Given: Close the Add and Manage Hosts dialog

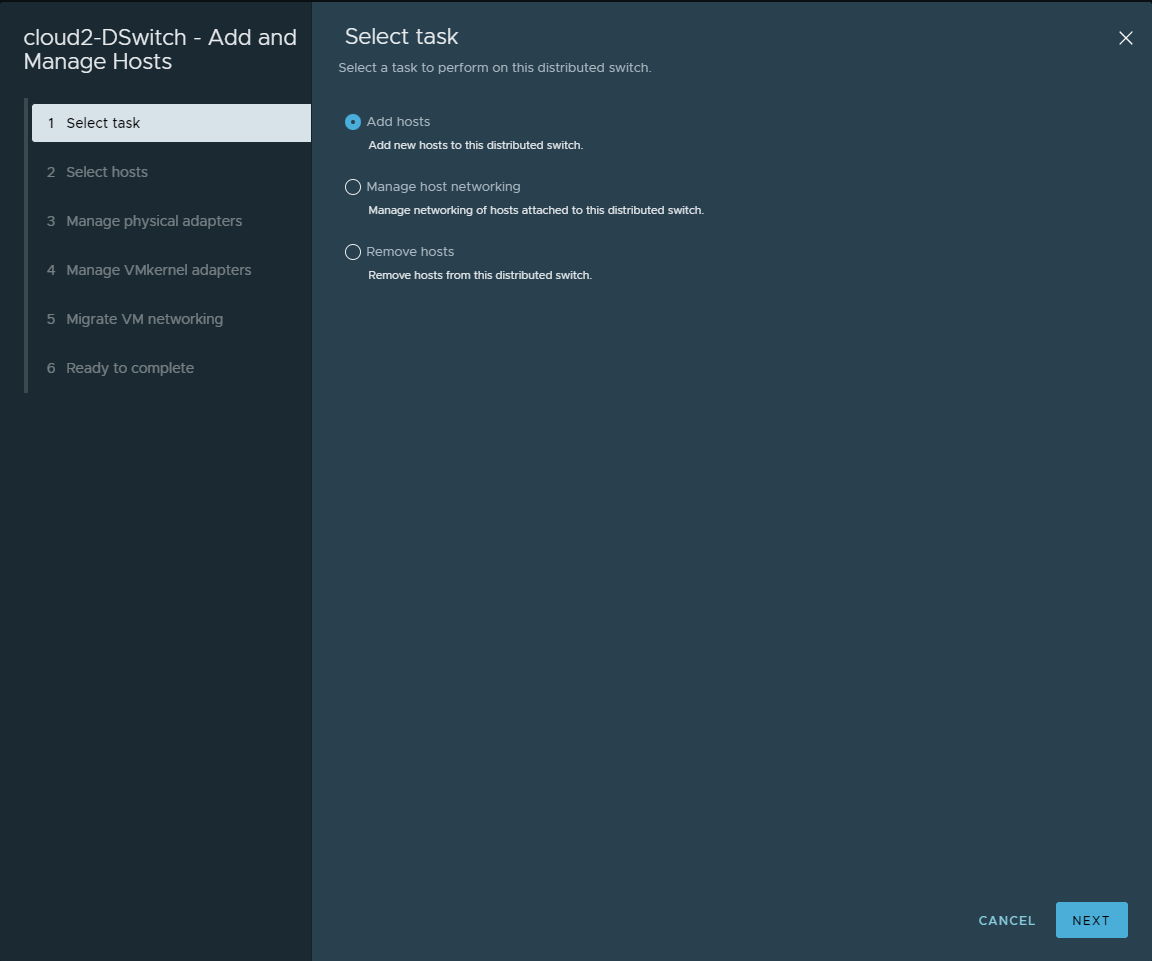Looking at the screenshot, I should click(1125, 38).
